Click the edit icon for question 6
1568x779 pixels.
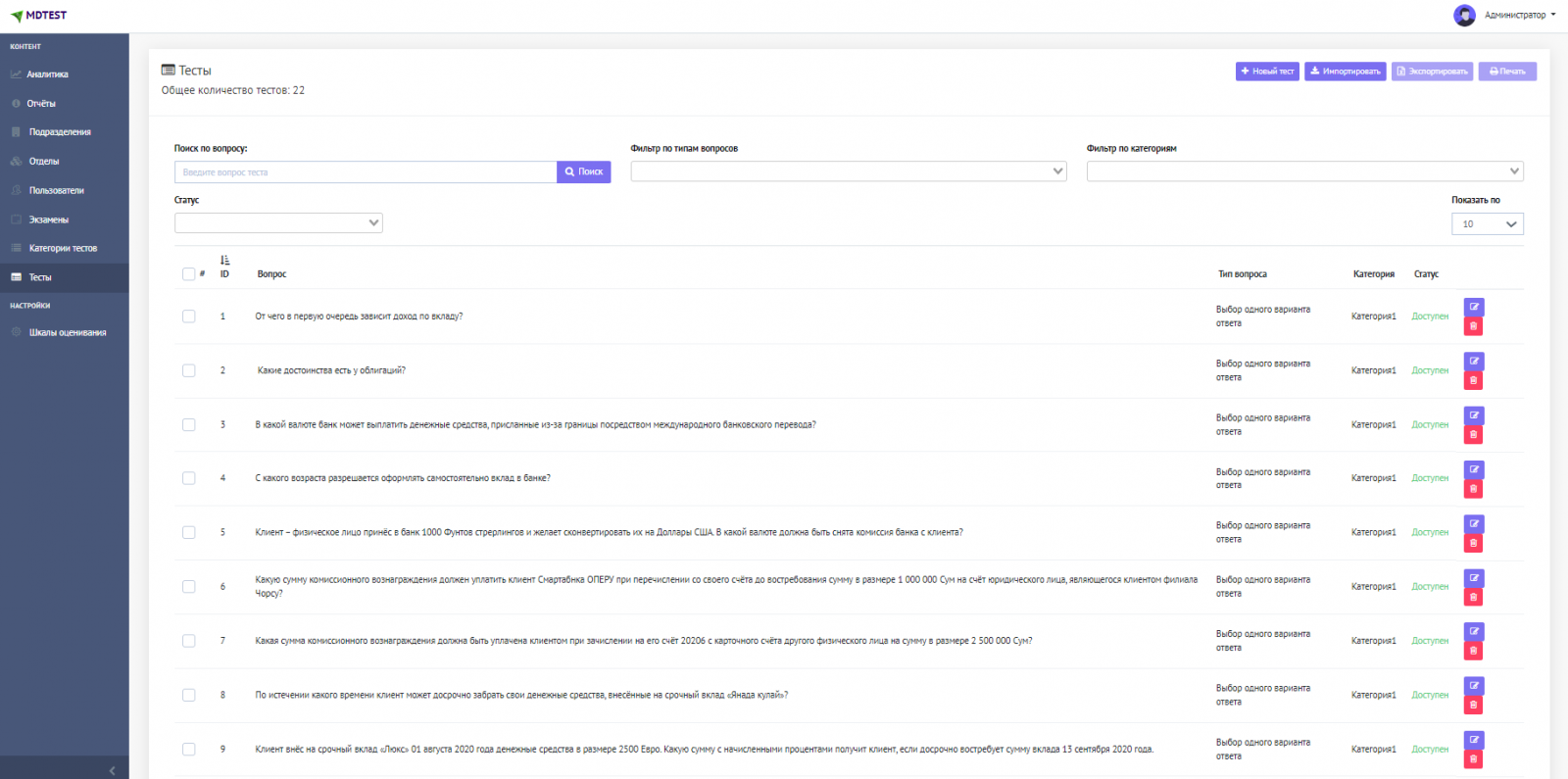point(1473,578)
